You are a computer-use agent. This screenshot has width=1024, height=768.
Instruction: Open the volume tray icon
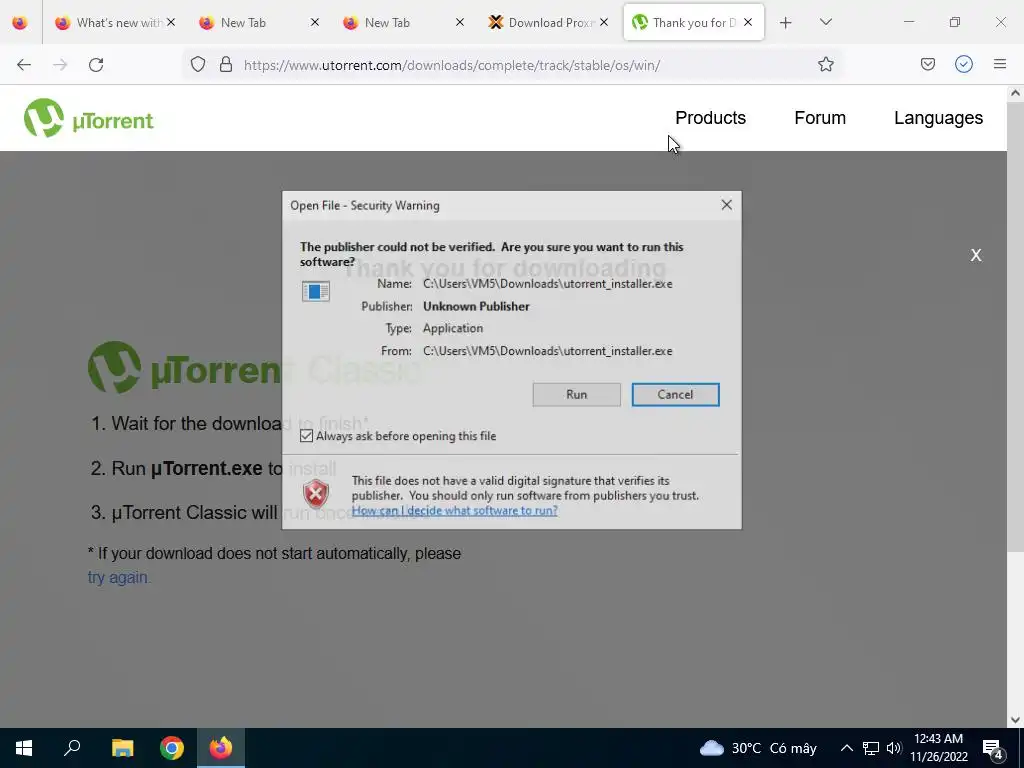click(894, 748)
